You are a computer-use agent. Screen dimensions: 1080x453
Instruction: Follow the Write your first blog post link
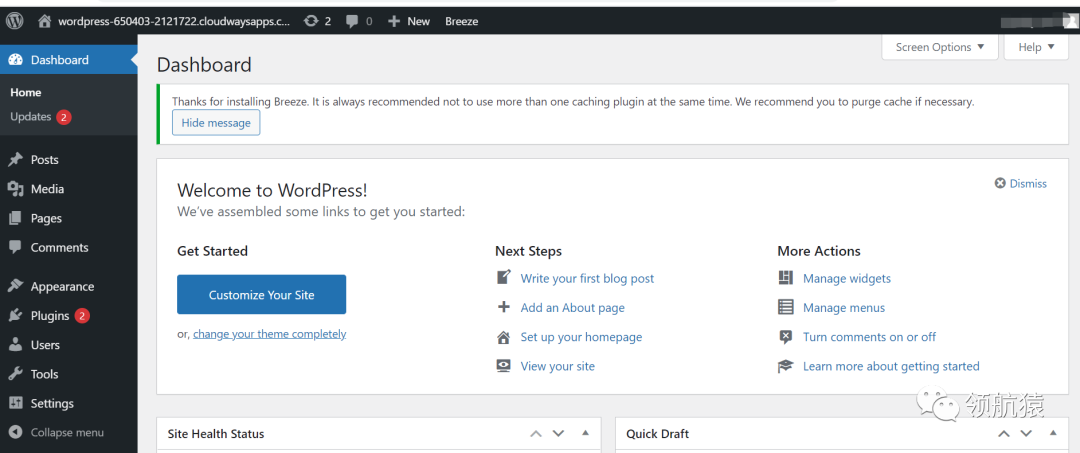587,279
